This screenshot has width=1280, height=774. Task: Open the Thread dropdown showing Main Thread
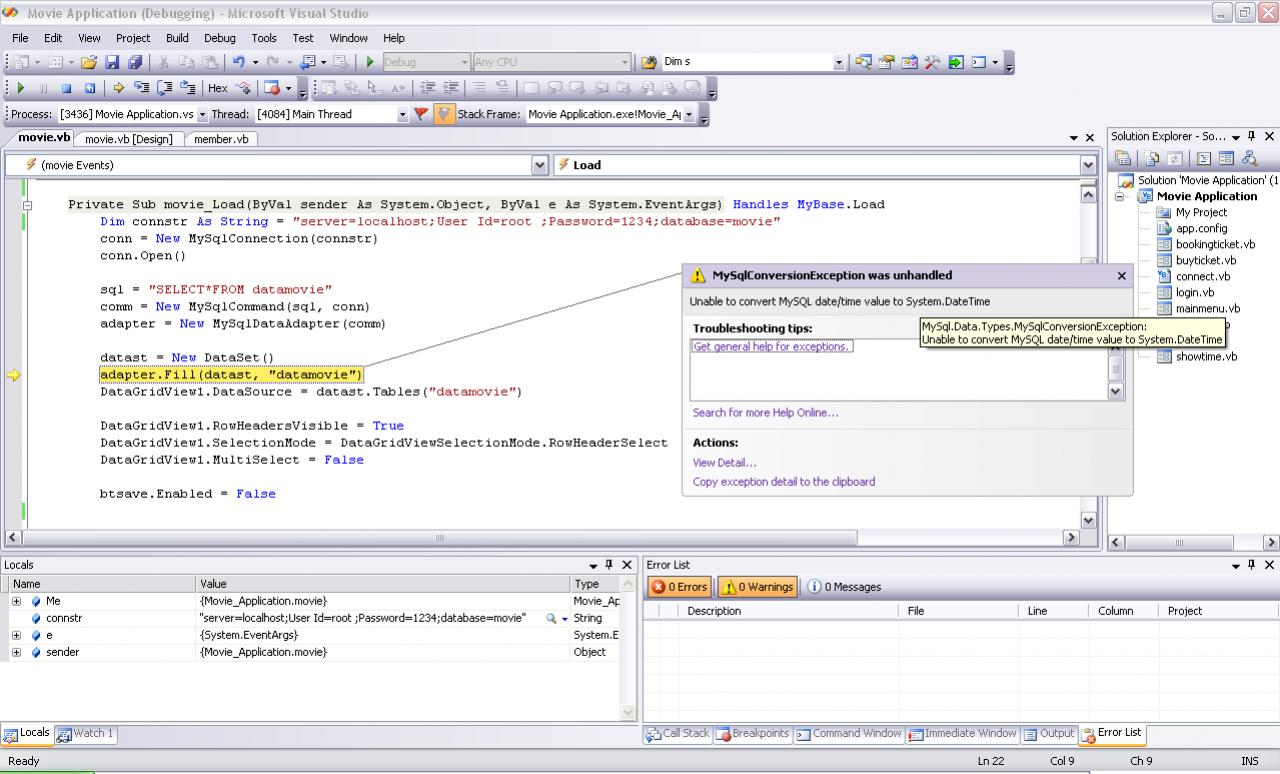[403, 114]
